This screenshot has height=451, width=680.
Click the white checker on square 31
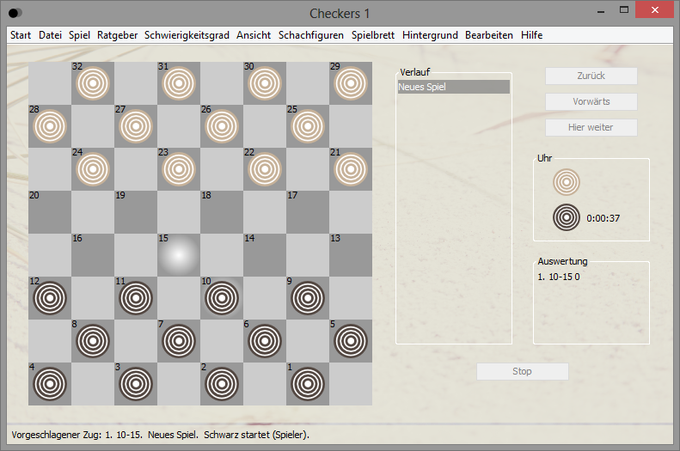pos(179,84)
